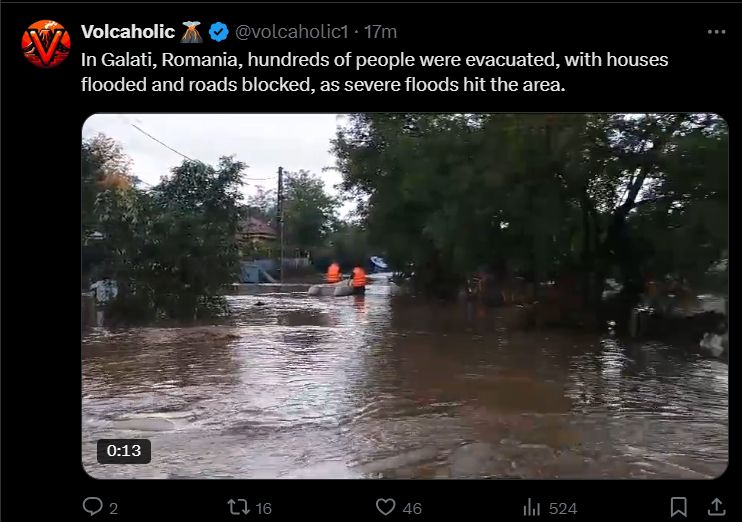The image size is (742, 522).
Task: Click the Volcaholic display name
Action: click(128, 32)
